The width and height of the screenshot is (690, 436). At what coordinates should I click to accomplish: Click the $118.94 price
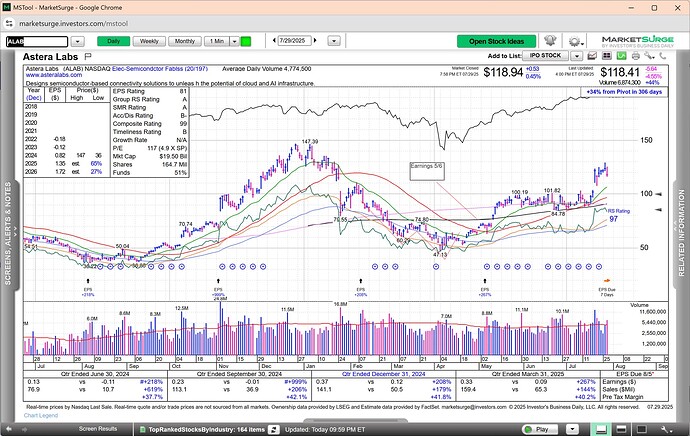(x=503, y=73)
